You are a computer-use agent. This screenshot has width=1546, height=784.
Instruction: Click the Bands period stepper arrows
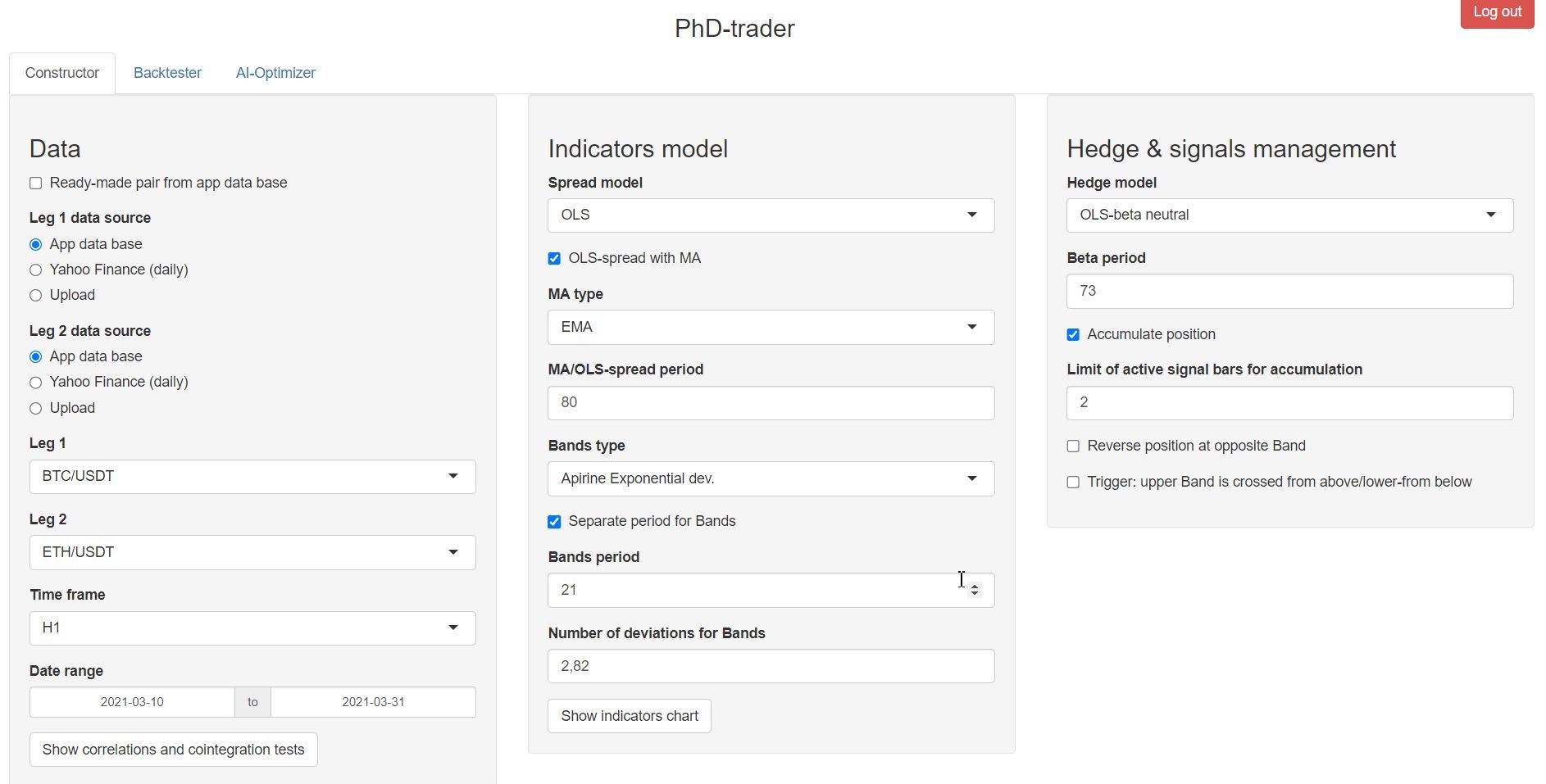point(975,590)
